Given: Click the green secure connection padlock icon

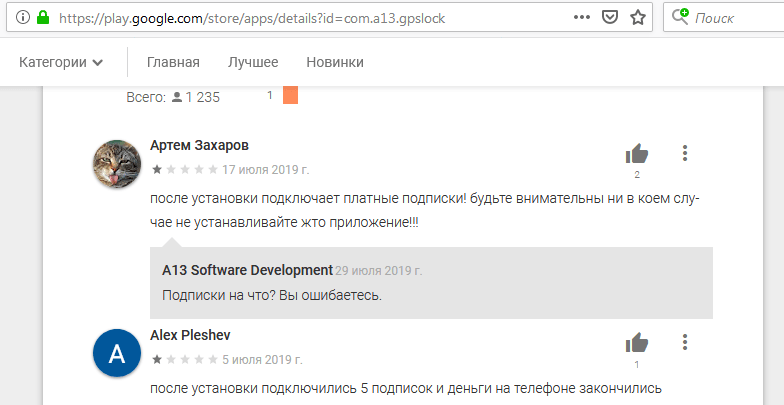Looking at the screenshot, I should click(42, 18).
